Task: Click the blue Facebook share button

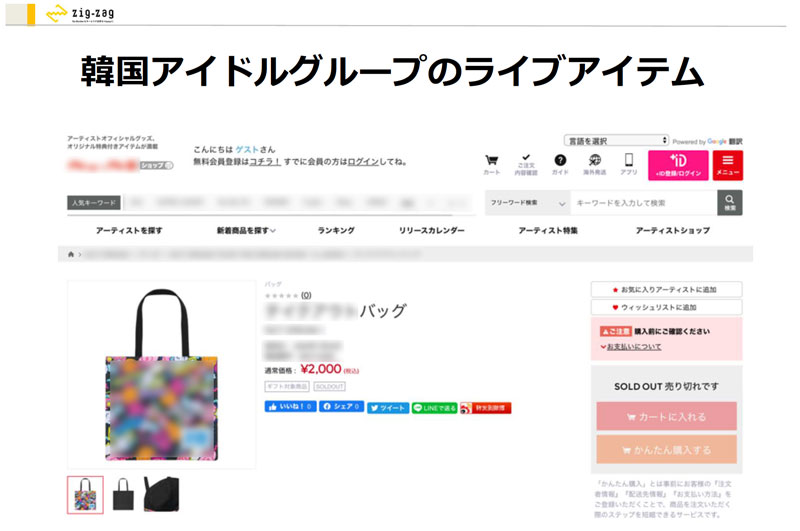Action: [x=341, y=407]
